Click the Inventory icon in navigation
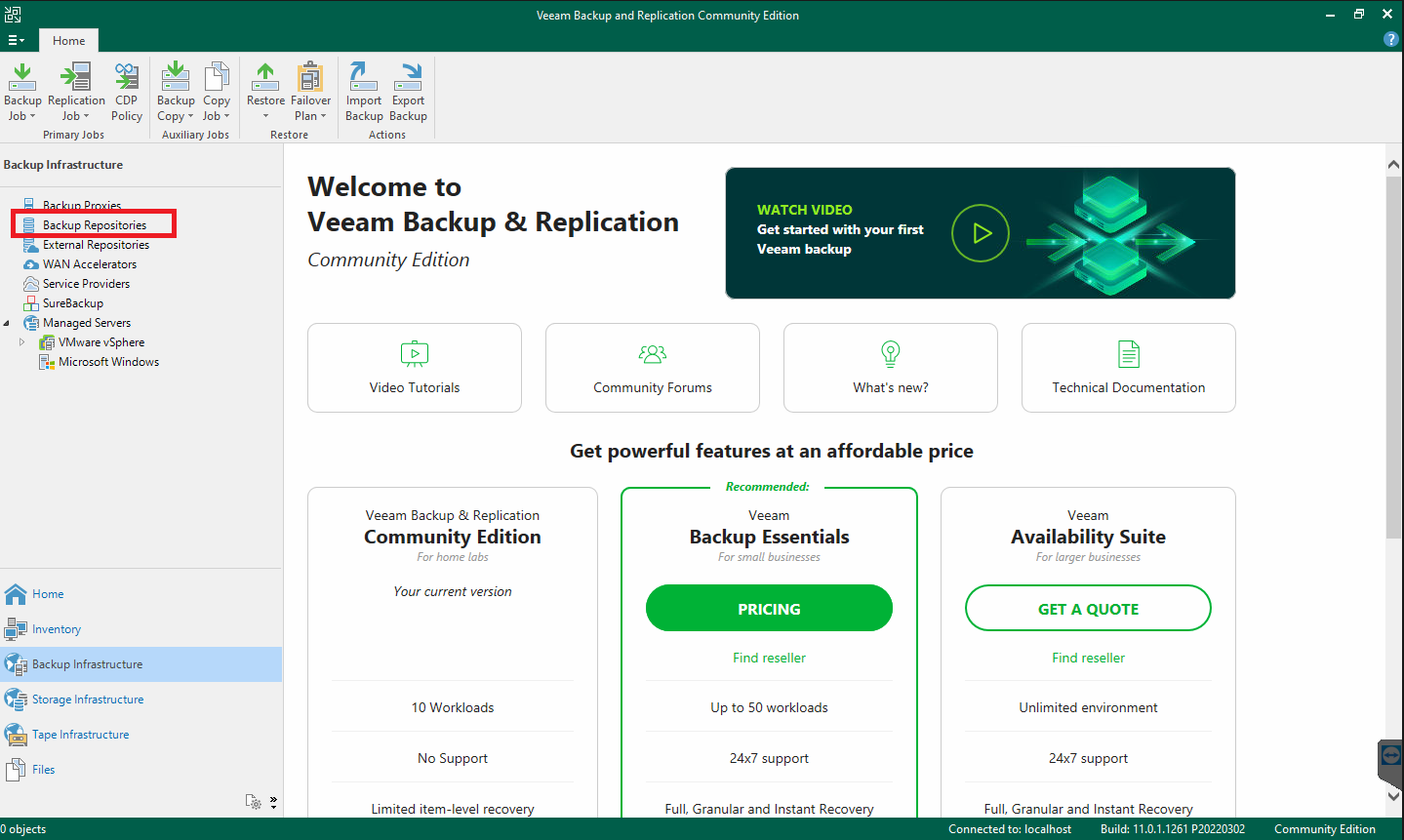This screenshot has height=840, width=1404. pyautogui.click(x=16, y=629)
